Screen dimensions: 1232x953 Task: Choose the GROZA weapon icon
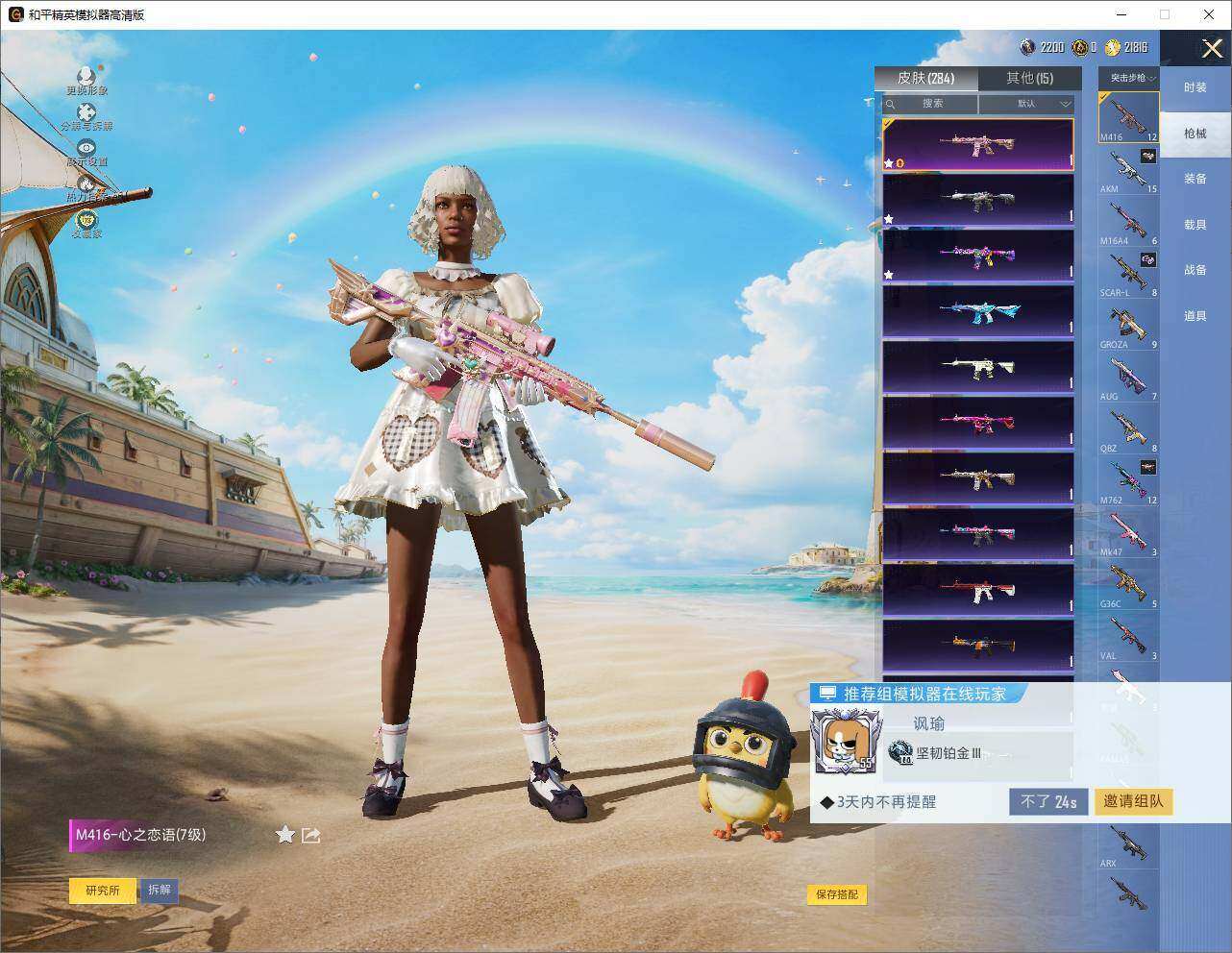[x=1129, y=326]
